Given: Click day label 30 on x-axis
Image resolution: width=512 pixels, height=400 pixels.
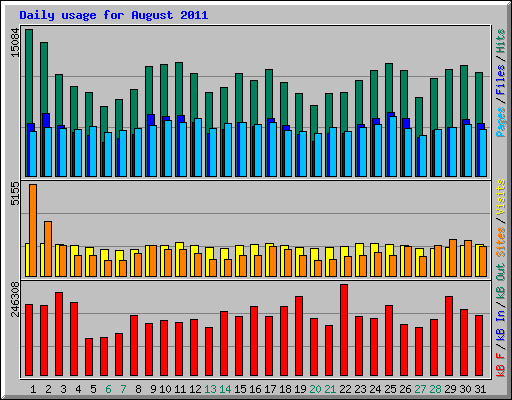Looking at the screenshot, I should coord(465,389).
